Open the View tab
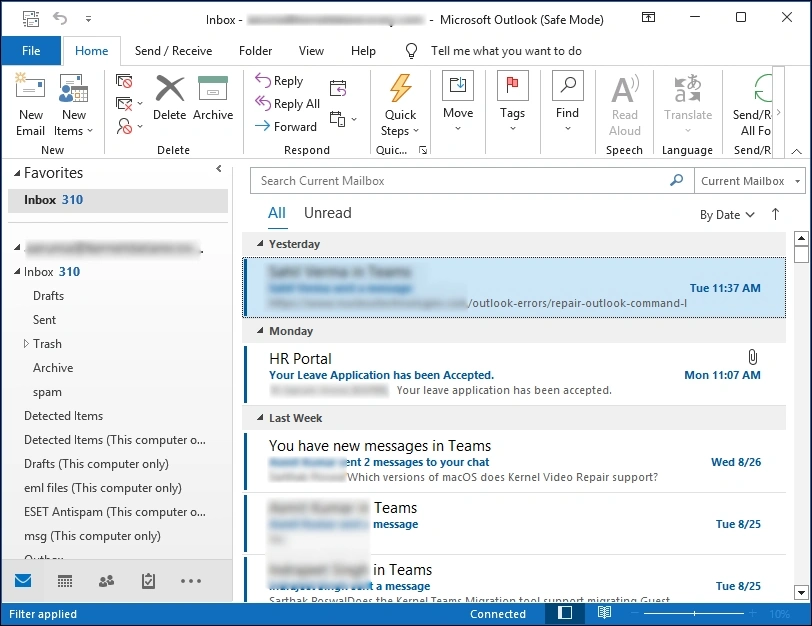The height and width of the screenshot is (626, 812). (x=311, y=51)
